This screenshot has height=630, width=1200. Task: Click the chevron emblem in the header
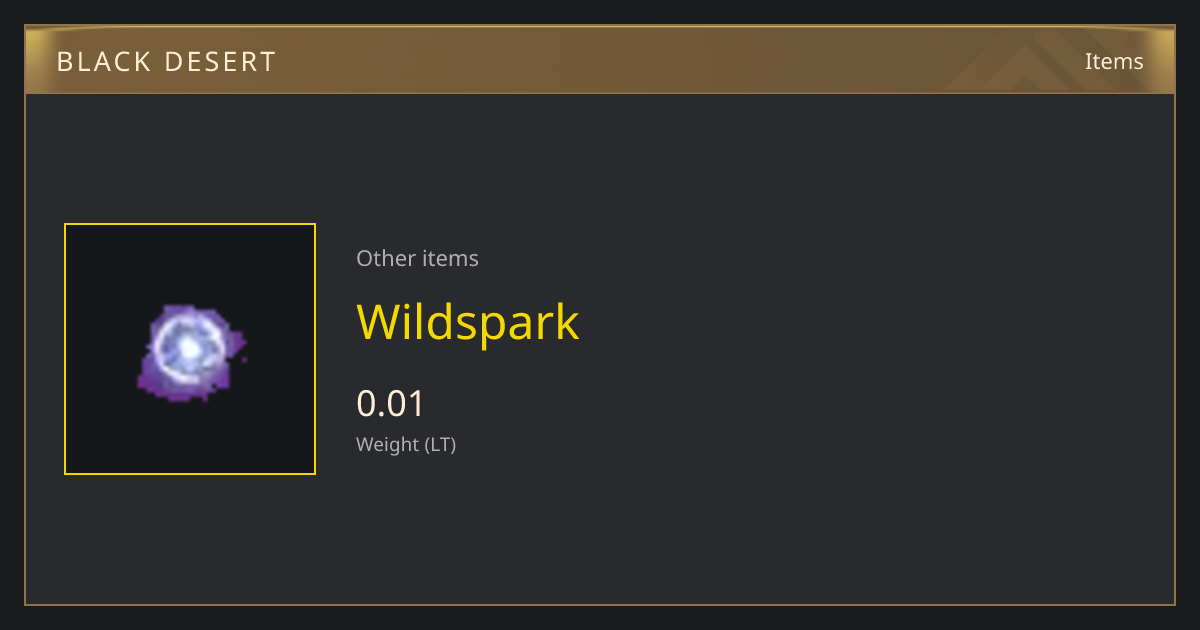[1030, 62]
